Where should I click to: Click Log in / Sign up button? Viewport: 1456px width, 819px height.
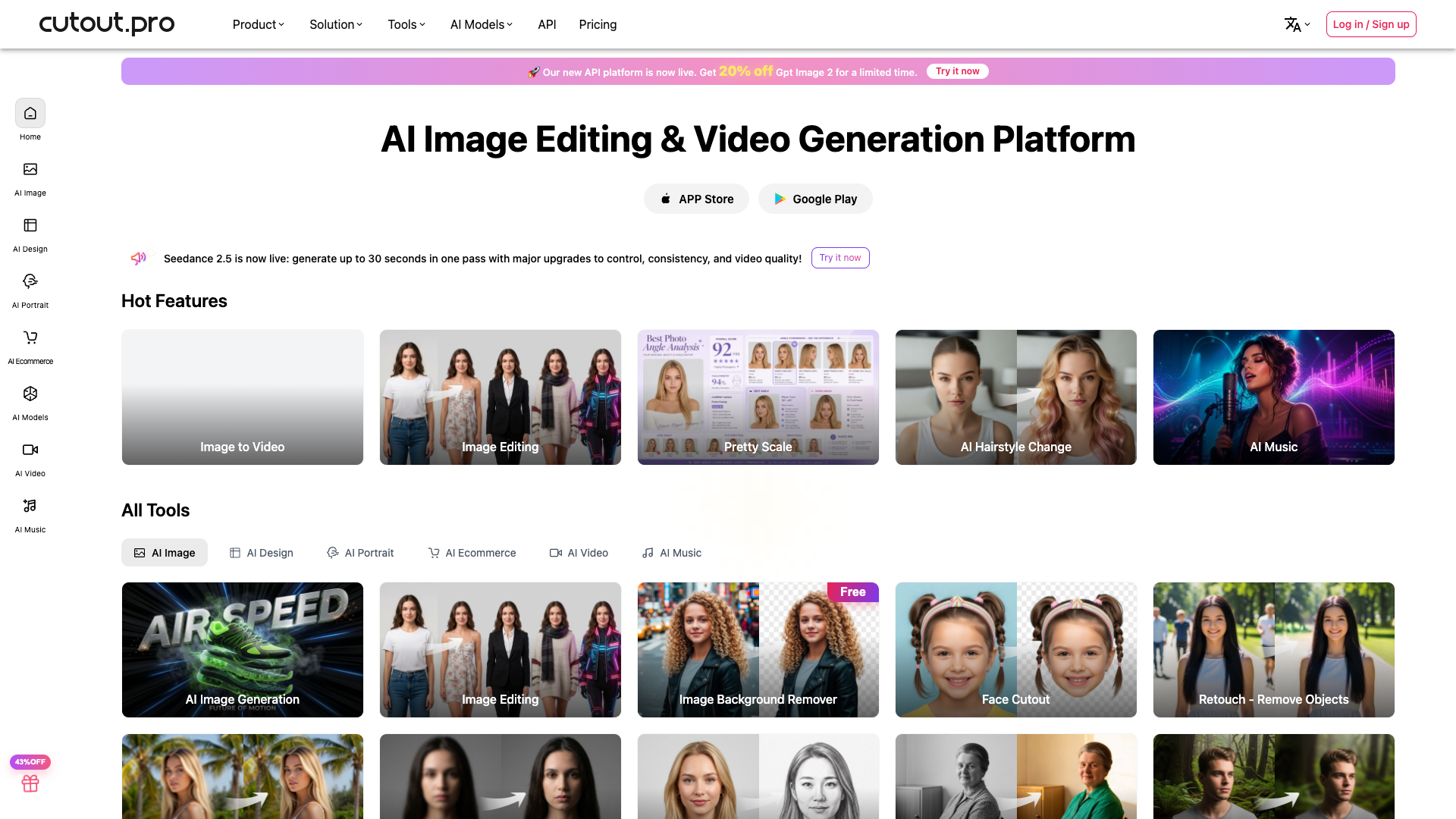pos(1371,24)
